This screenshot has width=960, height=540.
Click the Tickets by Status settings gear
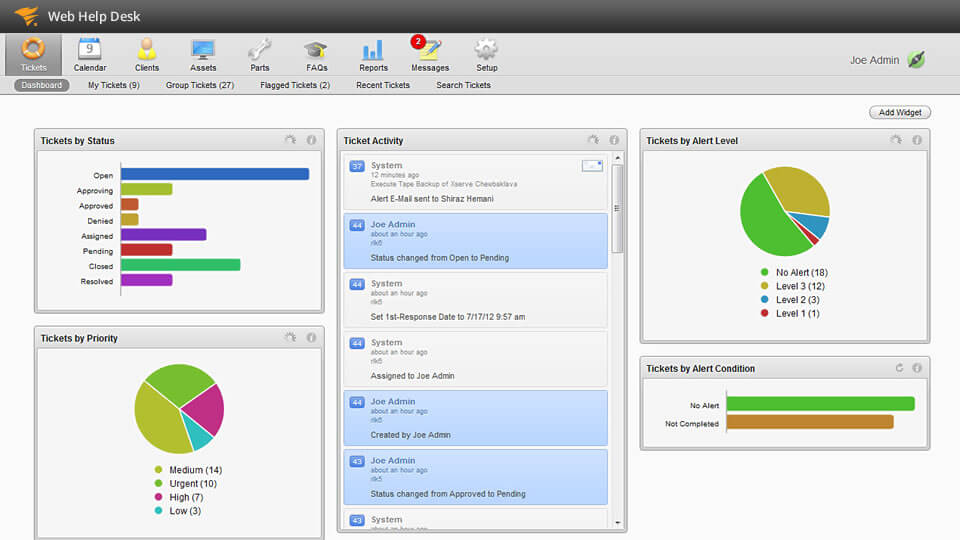[290, 140]
